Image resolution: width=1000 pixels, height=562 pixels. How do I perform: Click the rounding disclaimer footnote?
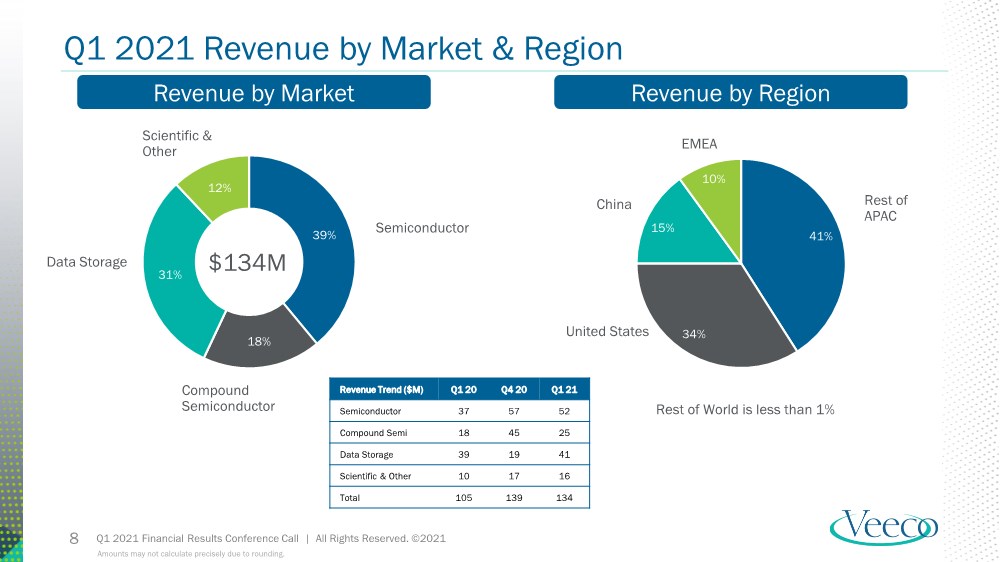(190, 554)
